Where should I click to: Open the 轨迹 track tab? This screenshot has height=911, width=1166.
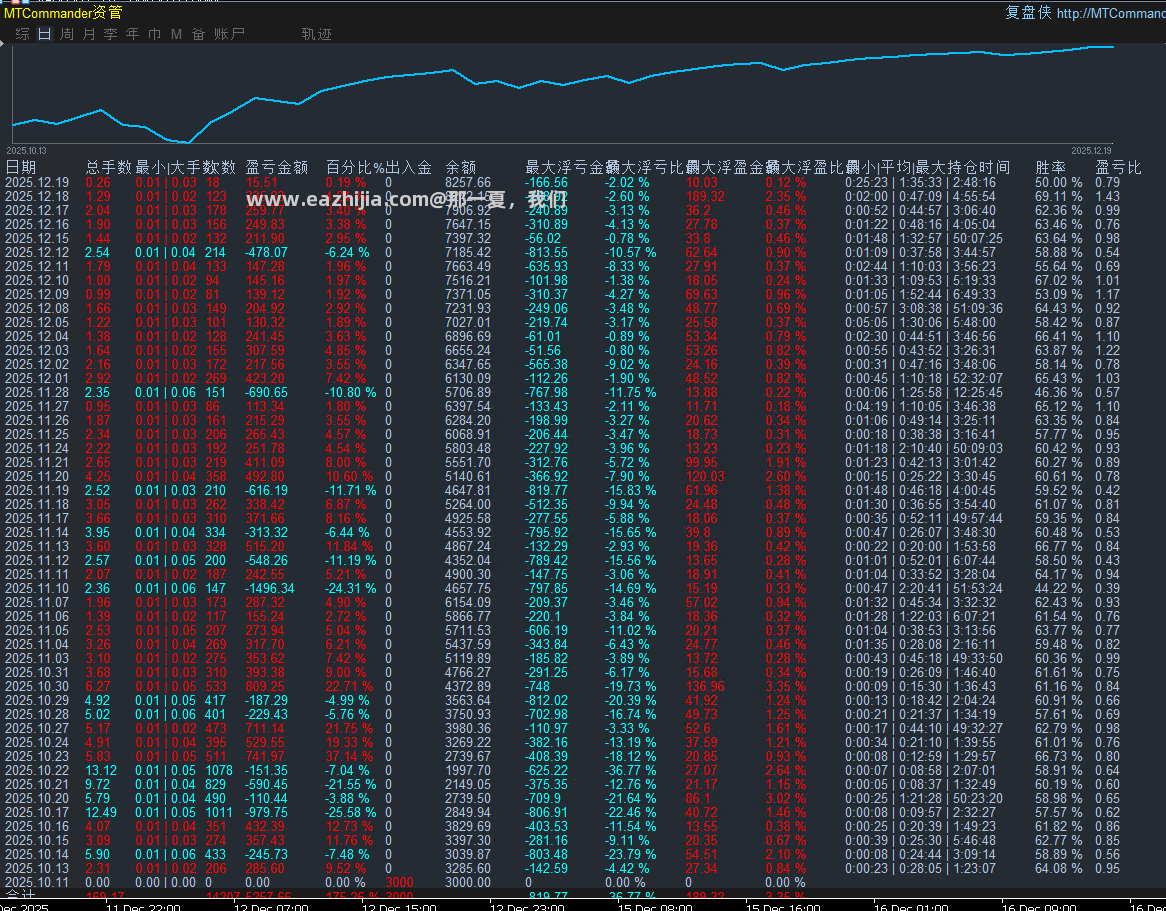317,34
